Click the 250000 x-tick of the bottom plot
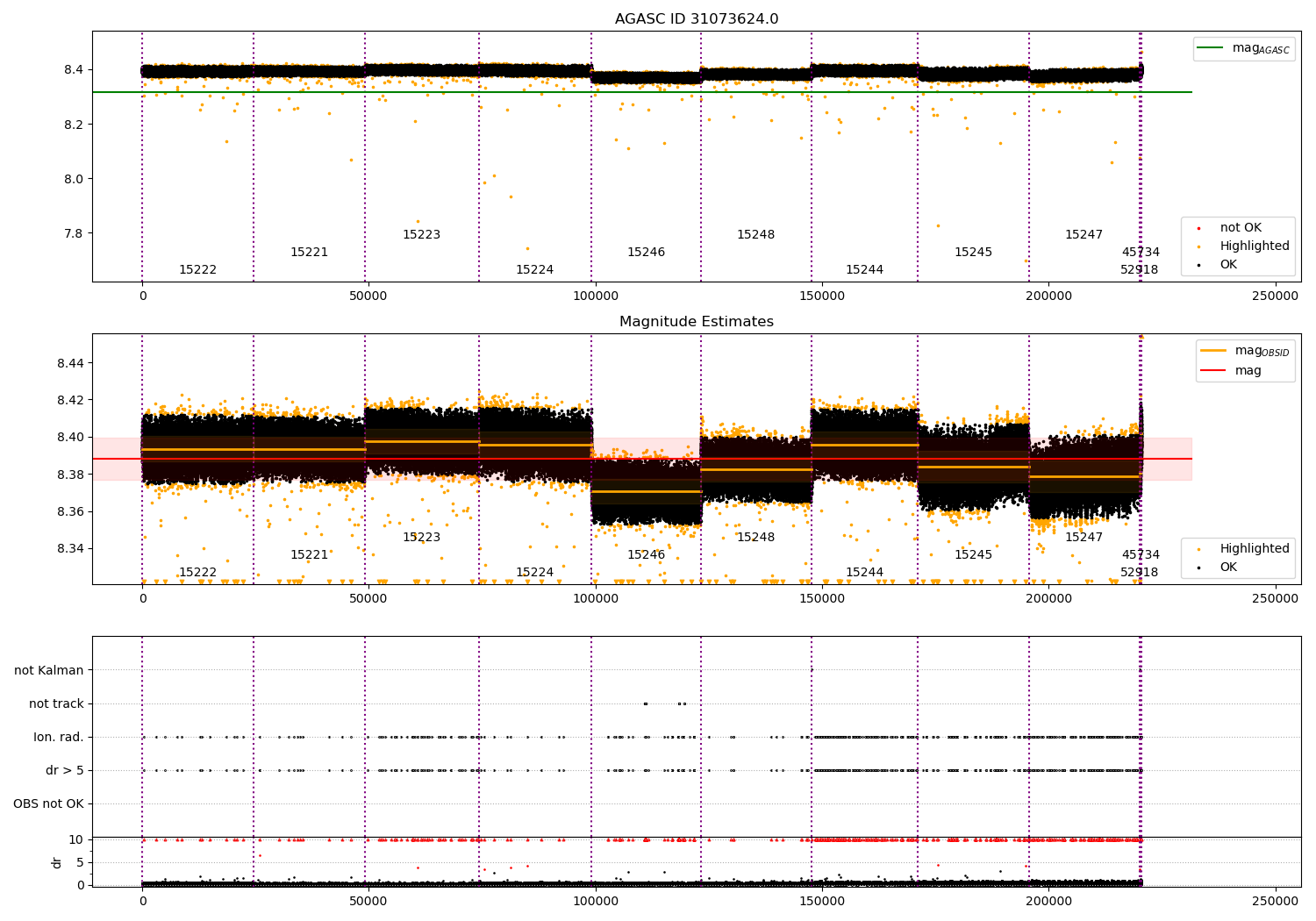The width and height of the screenshot is (1316, 921). point(1275,901)
